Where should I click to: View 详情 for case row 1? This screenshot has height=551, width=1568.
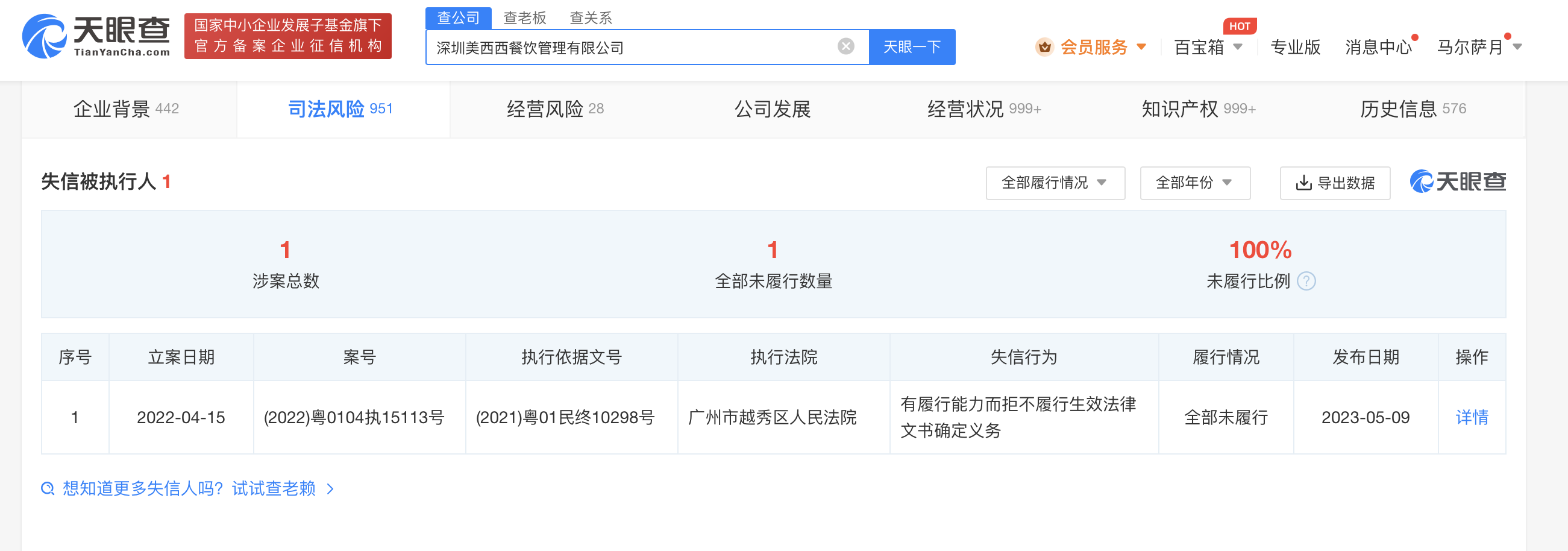(x=1471, y=417)
